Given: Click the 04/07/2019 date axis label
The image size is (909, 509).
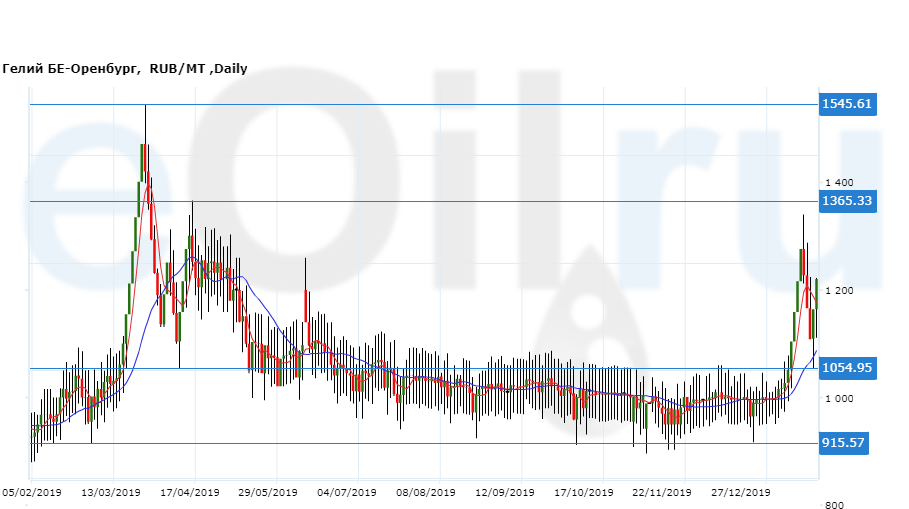Looking at the screenshot, I should click(346, 493).
